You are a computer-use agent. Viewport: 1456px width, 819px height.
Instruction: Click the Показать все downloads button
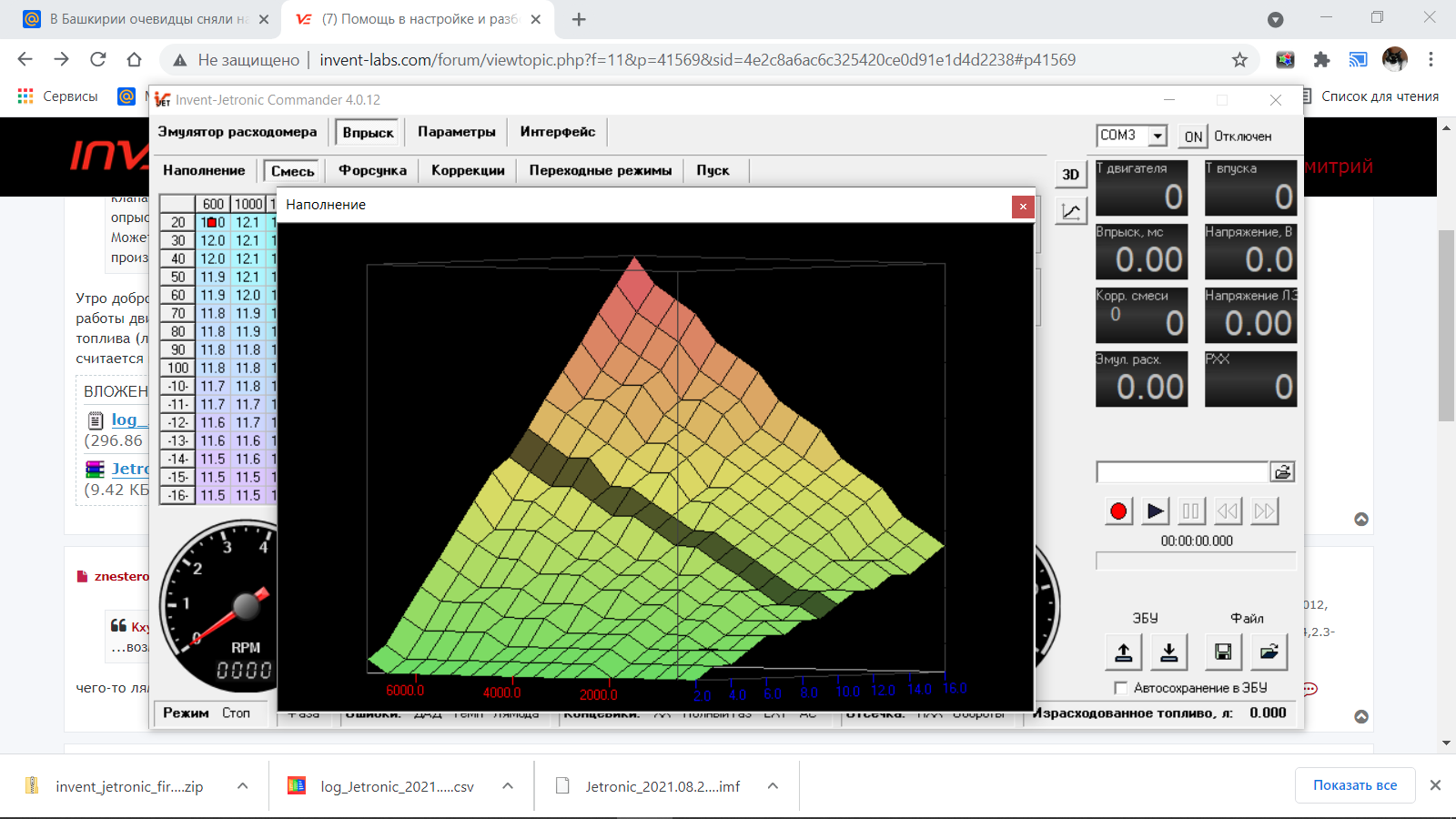(x=1355, y=785)
